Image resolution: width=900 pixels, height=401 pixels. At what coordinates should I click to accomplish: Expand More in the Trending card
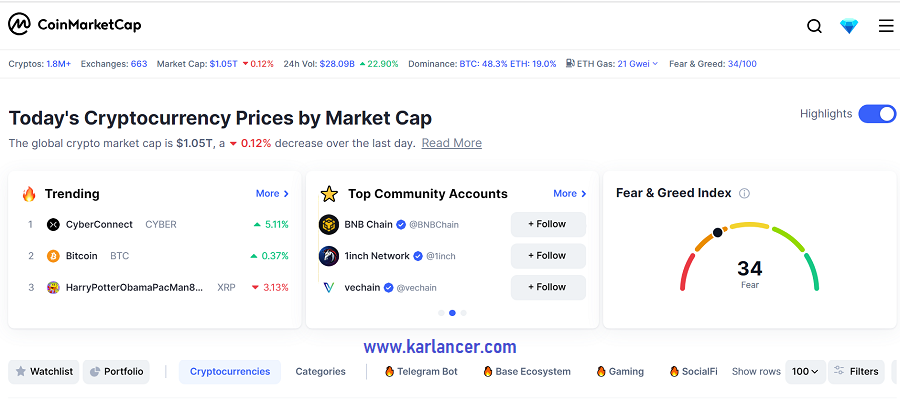point(272,193)
